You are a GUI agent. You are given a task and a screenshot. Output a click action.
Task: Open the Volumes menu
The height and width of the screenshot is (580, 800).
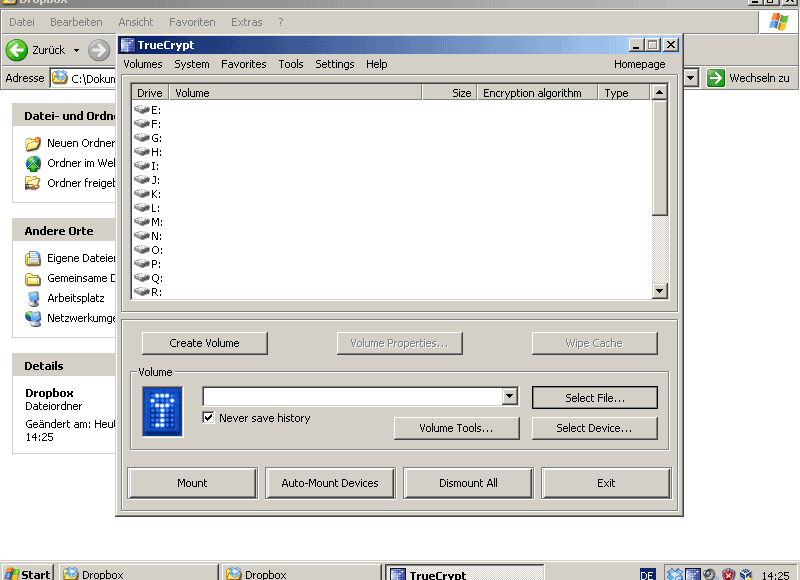click(143, 64)
